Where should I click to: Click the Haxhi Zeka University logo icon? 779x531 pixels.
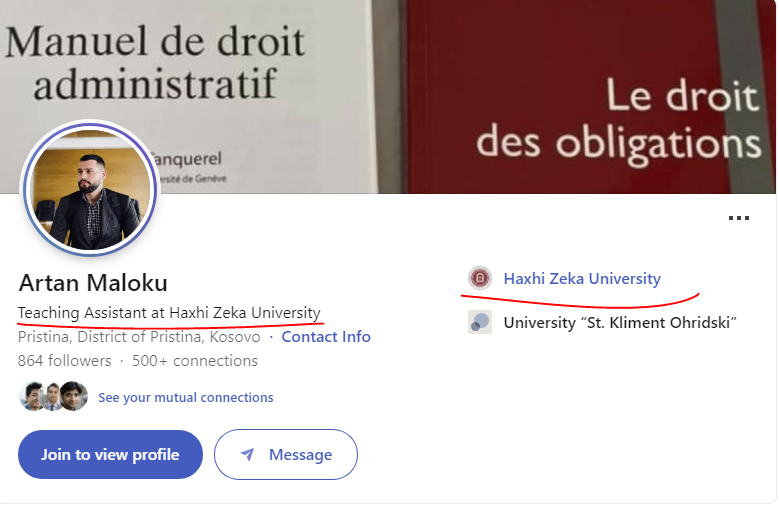[480, 279]
